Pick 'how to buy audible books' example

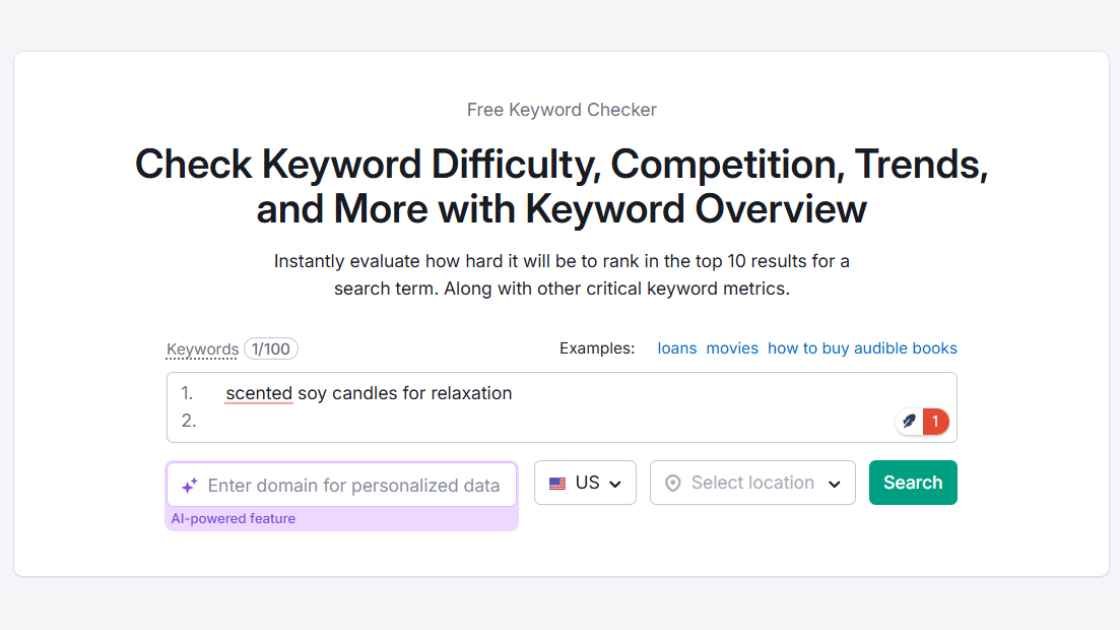862,349
